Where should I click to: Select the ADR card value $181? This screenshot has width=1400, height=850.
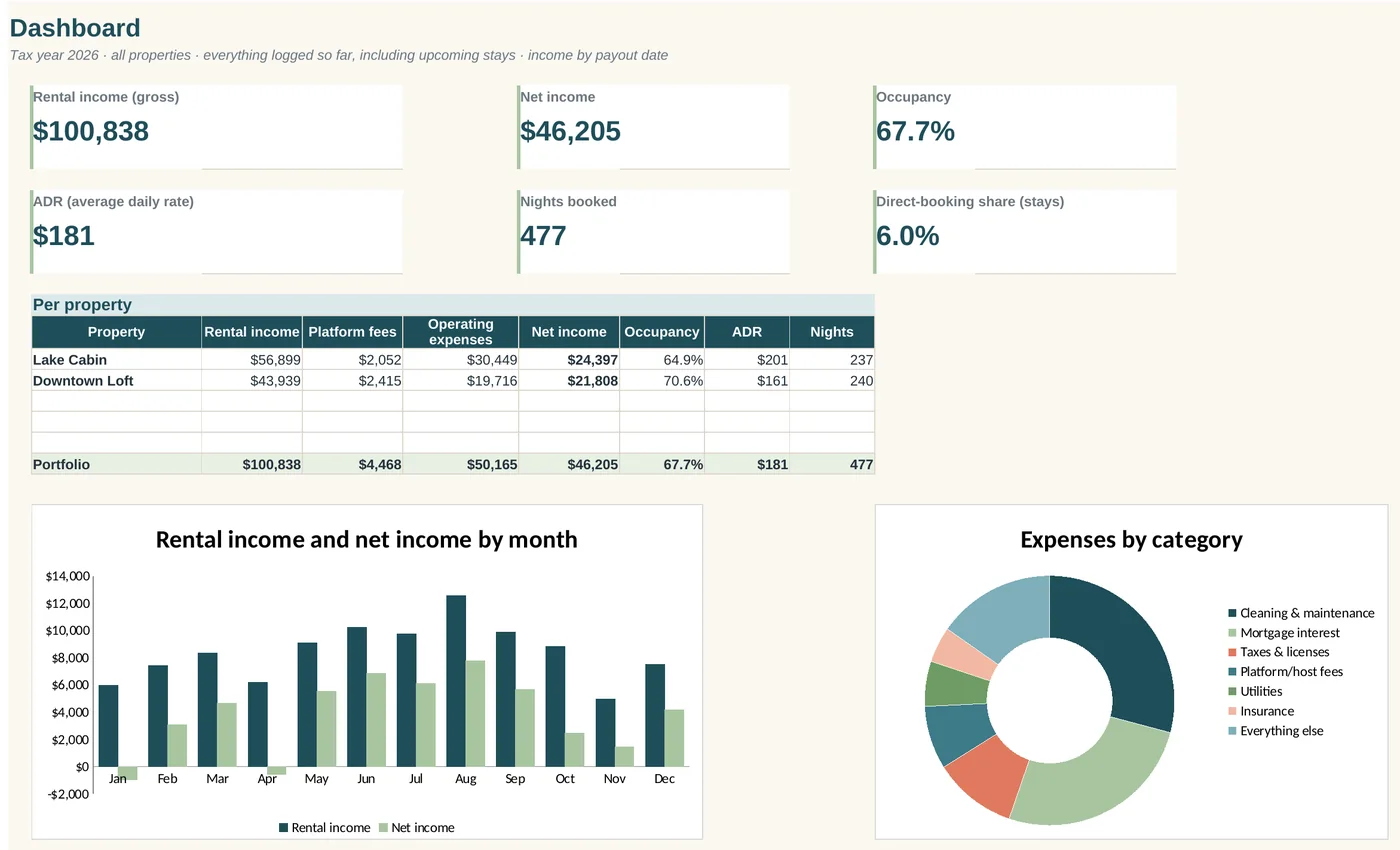point(64,236)
